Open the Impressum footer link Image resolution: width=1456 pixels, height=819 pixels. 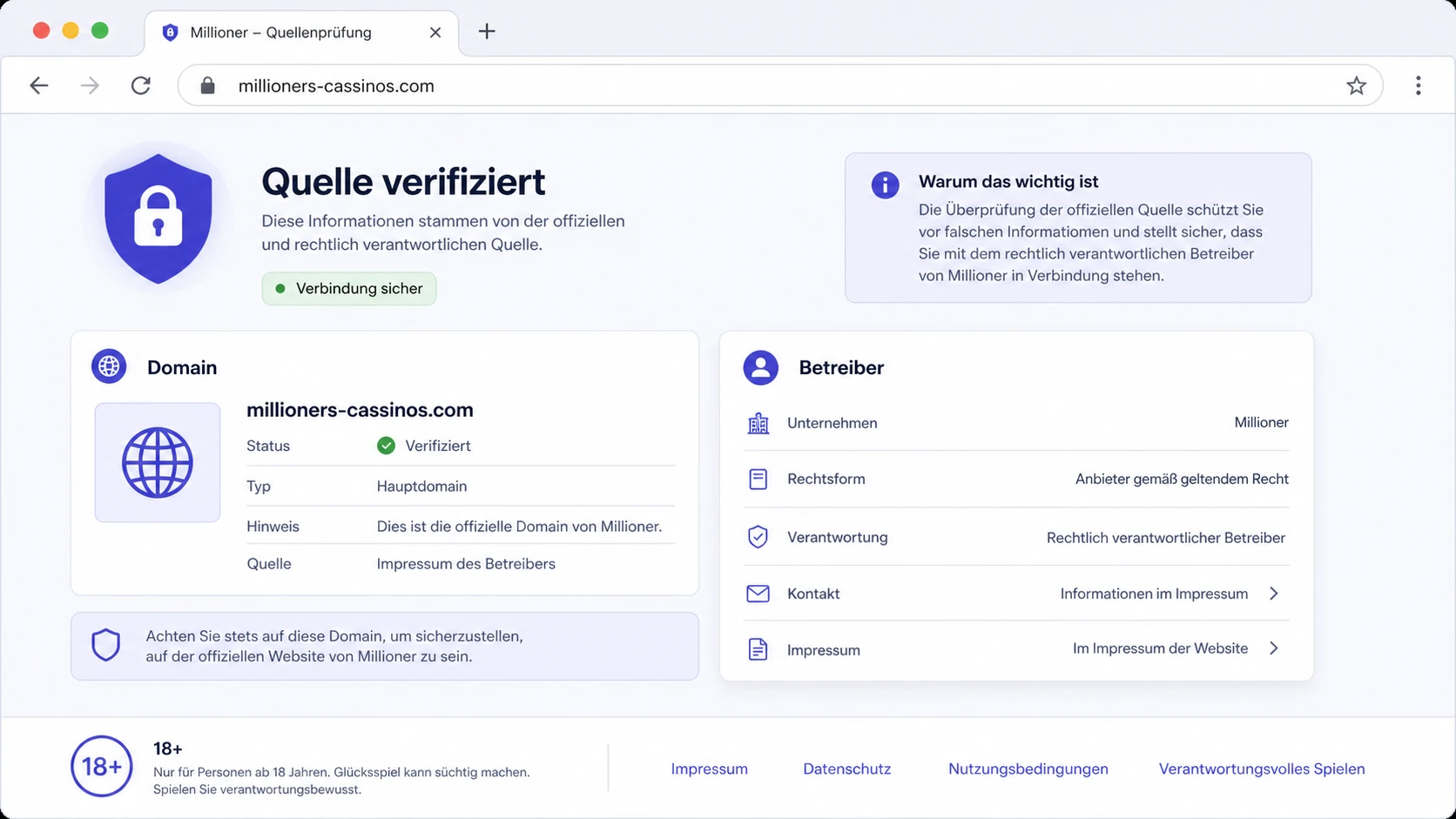[x=709, y=769]
